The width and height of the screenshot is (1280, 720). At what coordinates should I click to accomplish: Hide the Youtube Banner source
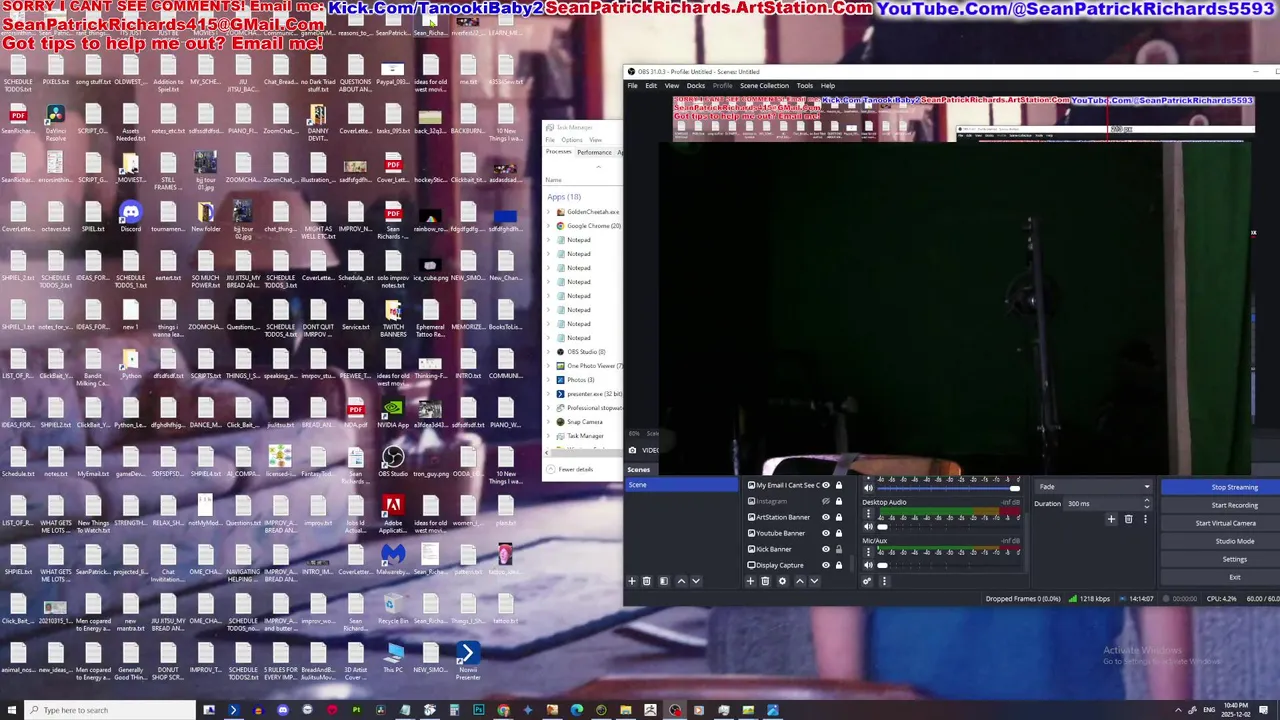click(826, 533)
